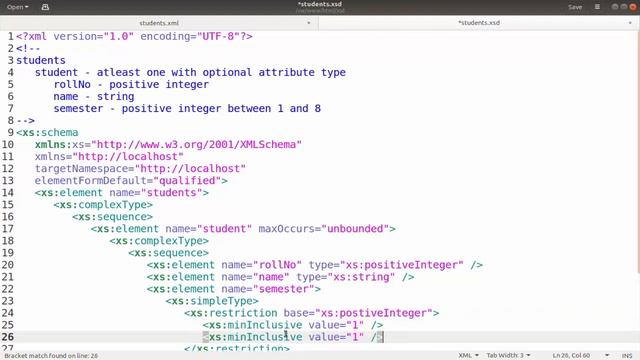Click base="xs:postiveInteger" on line 24
This screenshot has height=360, width=640.
coord(358,313)
